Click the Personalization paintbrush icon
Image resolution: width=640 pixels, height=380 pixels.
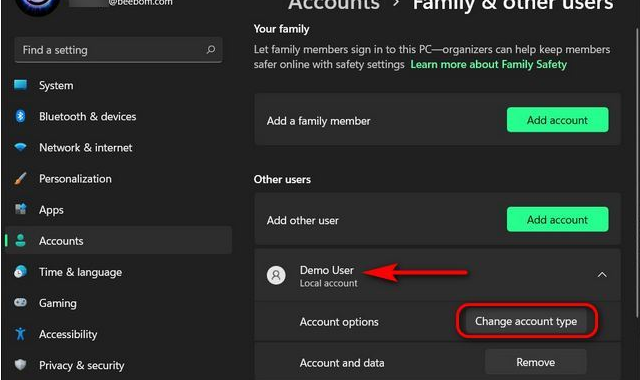[x=20, y=178]
